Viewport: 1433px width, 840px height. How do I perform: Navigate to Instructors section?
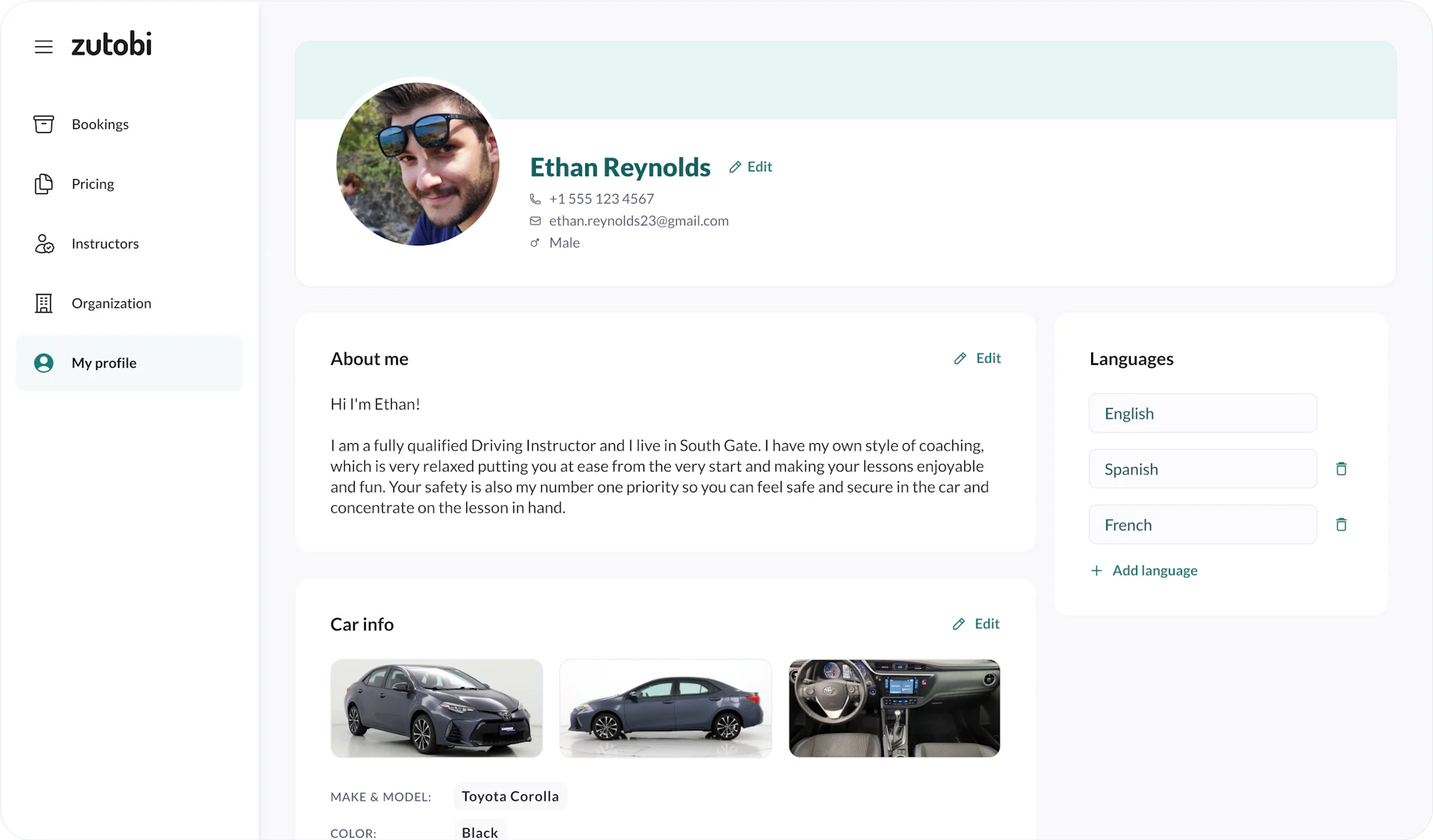click(x=105, y=244)
